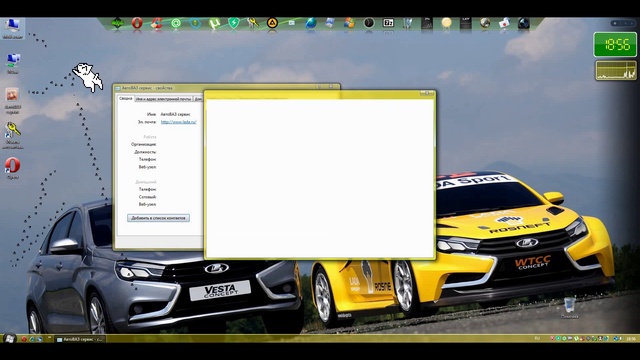The image size is (640, 360).
Task: Click the АвтоВАЗ сервис taskbar button
Action: click(80, 339)
